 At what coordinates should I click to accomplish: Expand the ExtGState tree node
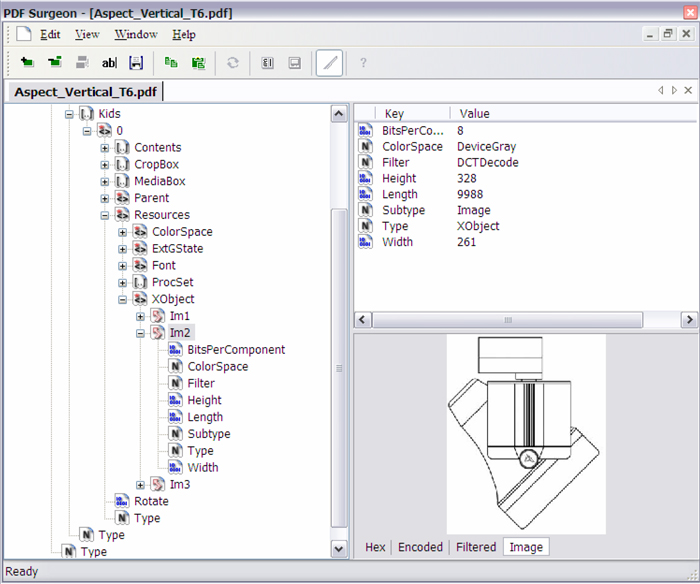[x=122, y=249]
